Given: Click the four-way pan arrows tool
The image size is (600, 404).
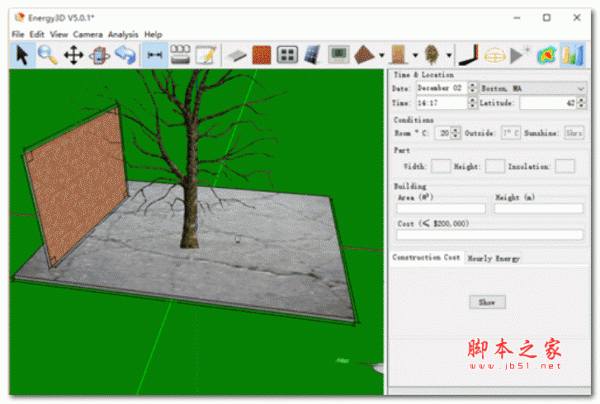Looking at the screenshot, I should [x=73, y=54].
